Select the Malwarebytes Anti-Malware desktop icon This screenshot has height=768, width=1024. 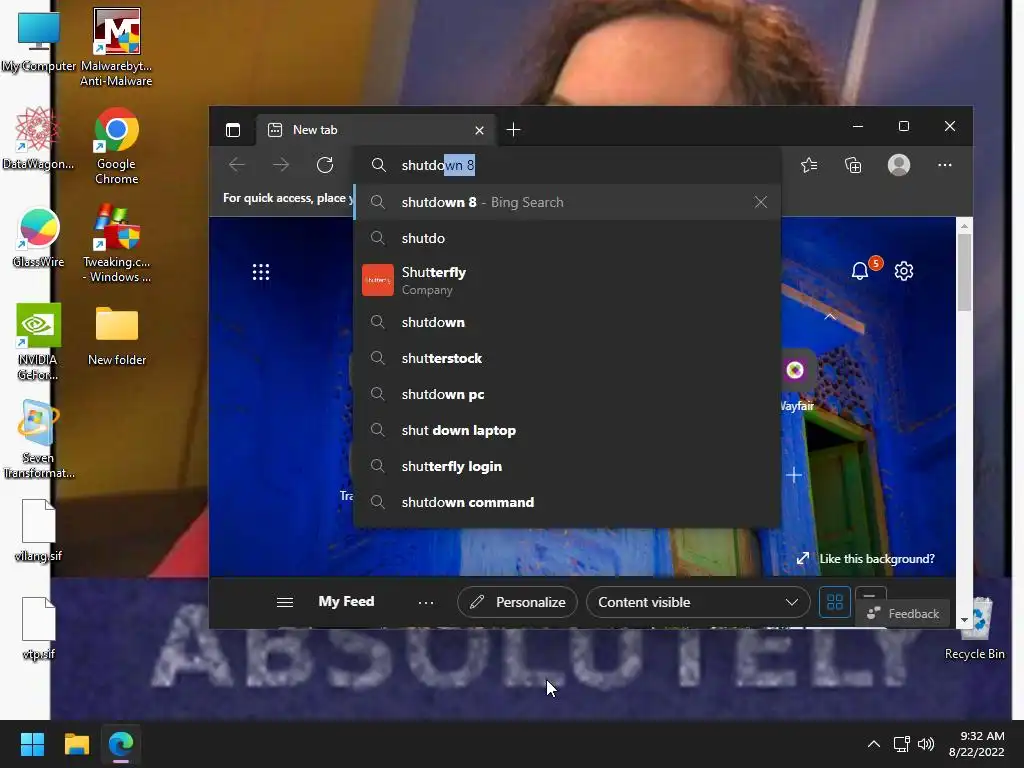116,48
